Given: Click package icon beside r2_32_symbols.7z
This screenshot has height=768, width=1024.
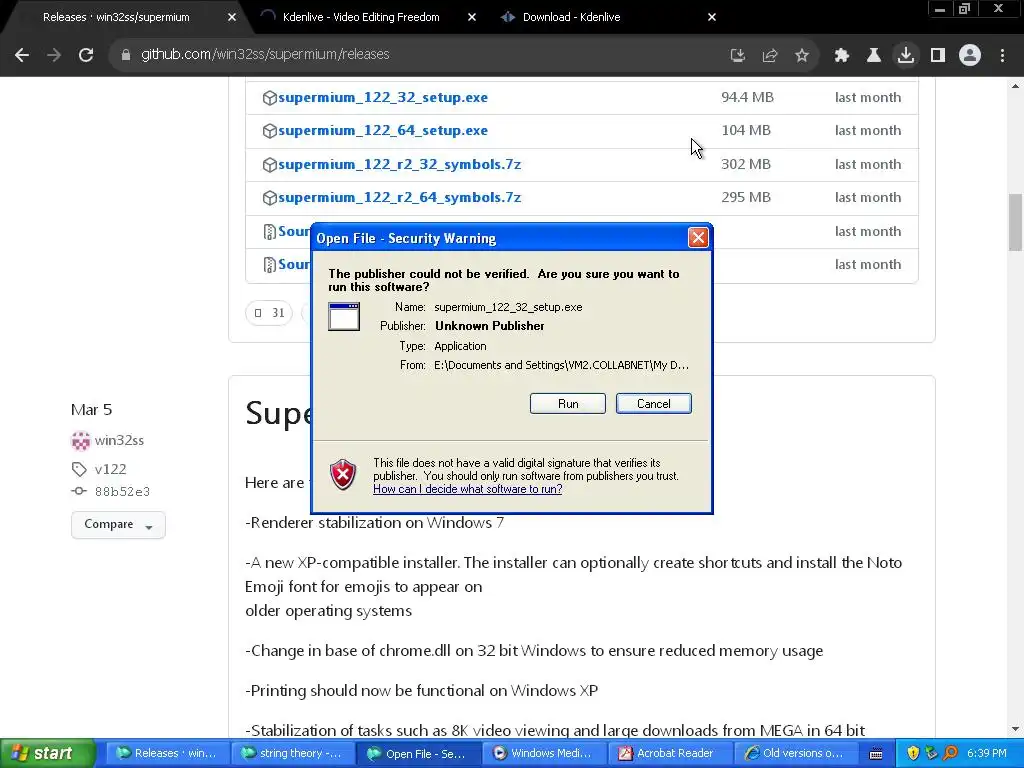Looking at the screenshot, I should click(x=269, y=165).
